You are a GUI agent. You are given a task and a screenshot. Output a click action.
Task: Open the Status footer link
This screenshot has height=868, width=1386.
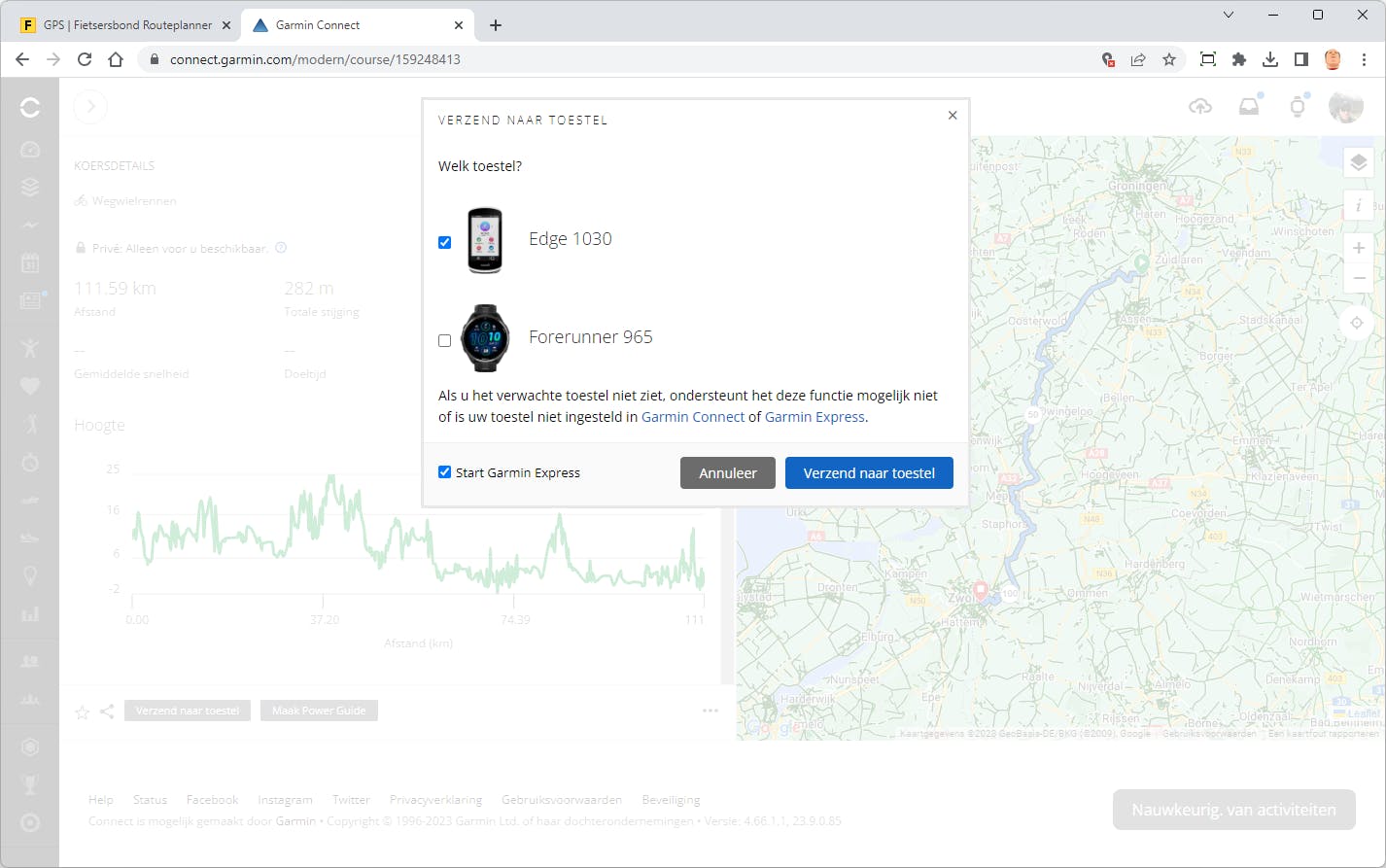point(150,800)
